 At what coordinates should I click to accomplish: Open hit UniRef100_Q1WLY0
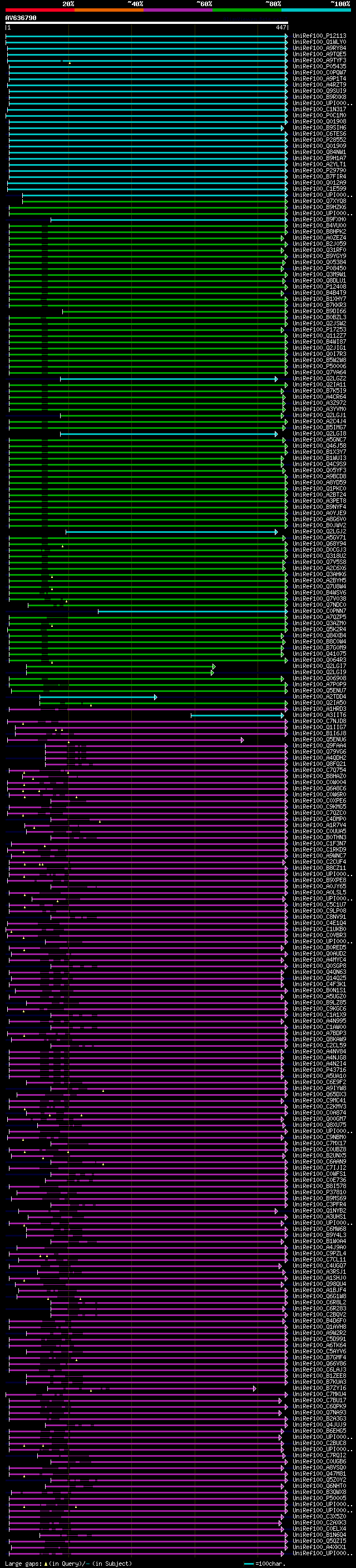click(319, 42)
